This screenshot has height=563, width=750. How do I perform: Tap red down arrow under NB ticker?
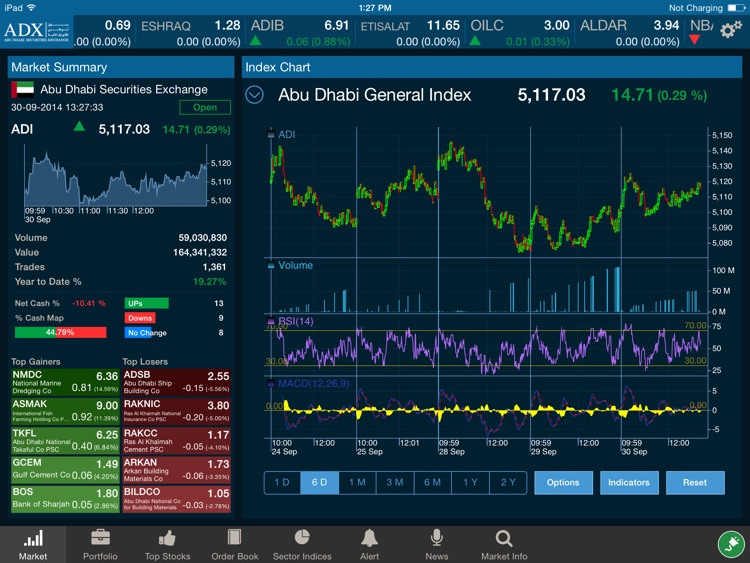point(695,41)
